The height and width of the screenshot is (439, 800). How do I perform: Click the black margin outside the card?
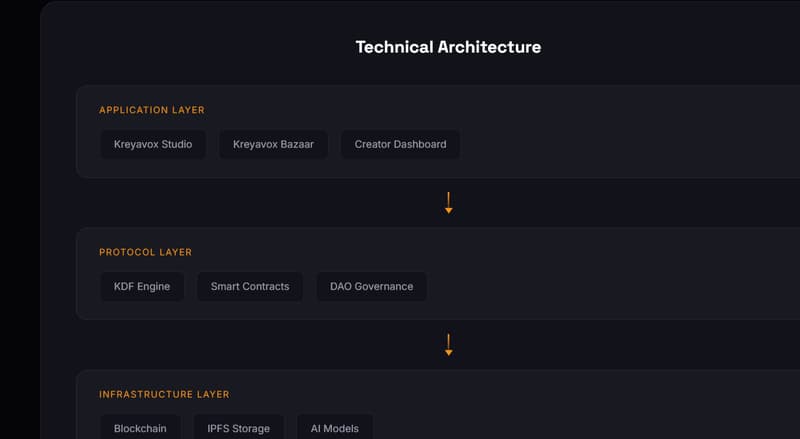coord(19,220)
